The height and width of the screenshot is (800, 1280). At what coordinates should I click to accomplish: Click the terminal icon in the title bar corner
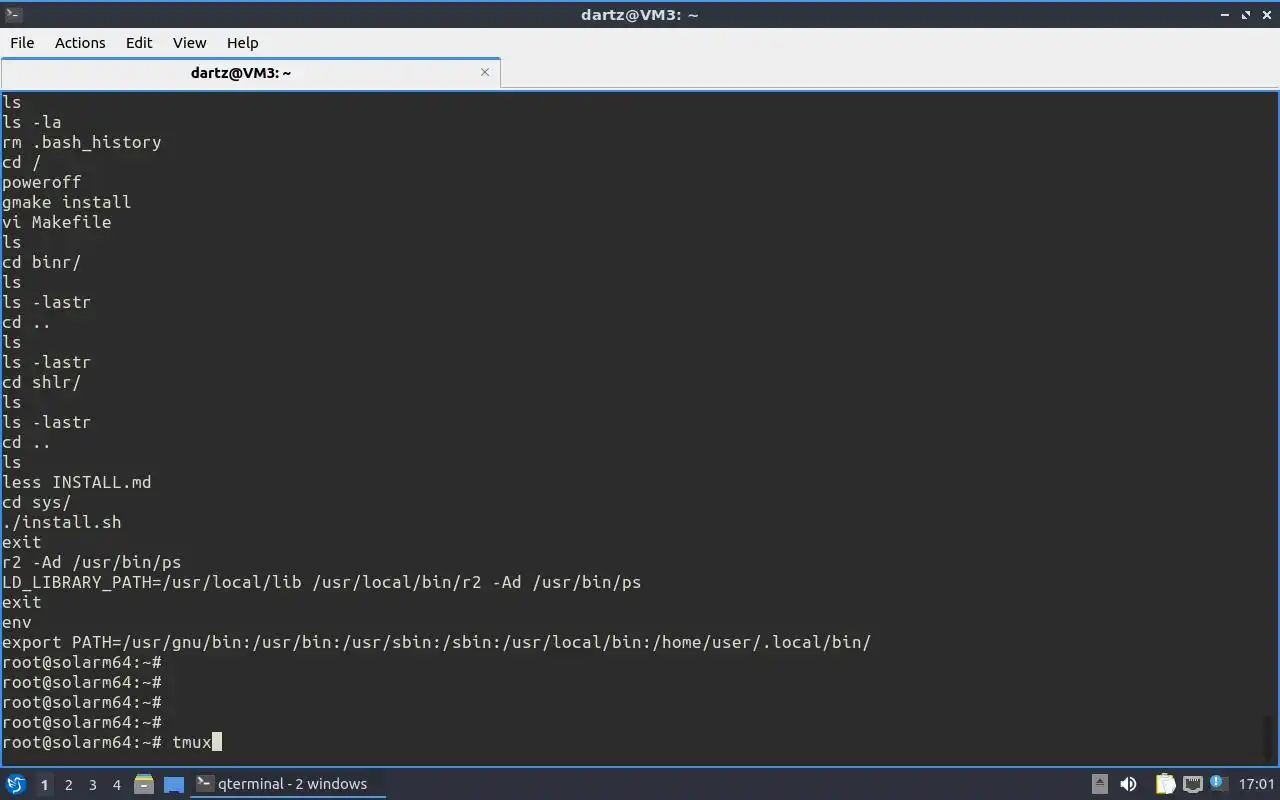pos(13,14)
